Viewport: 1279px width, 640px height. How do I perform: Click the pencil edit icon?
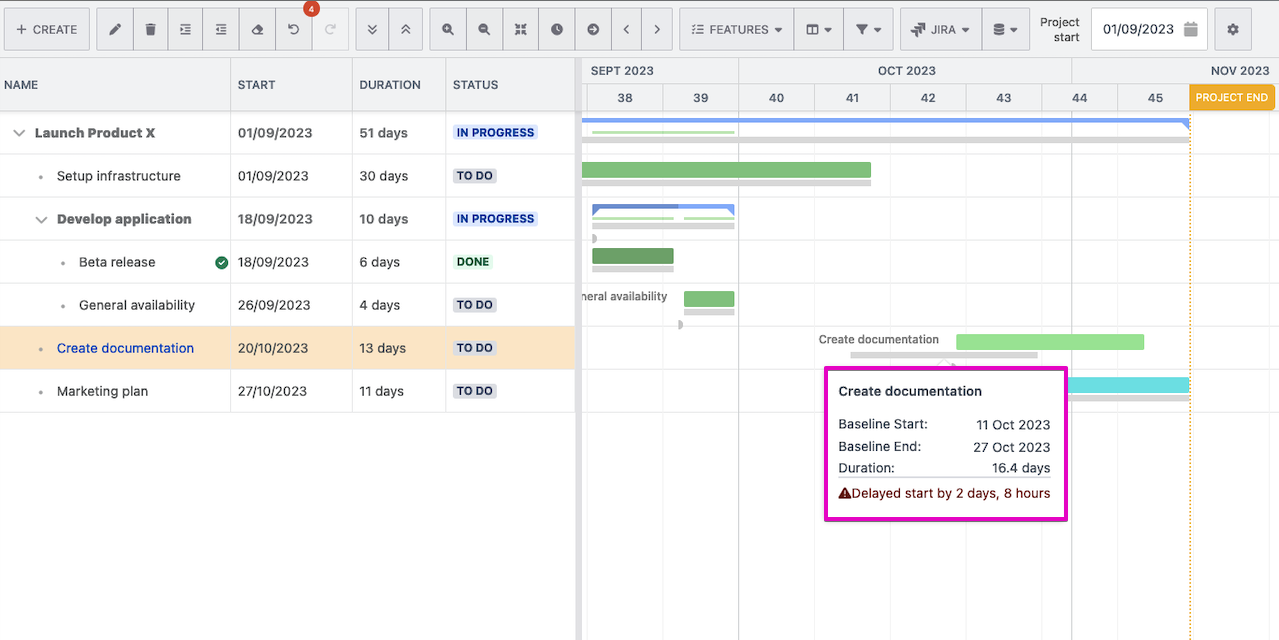tap(115, 30)
